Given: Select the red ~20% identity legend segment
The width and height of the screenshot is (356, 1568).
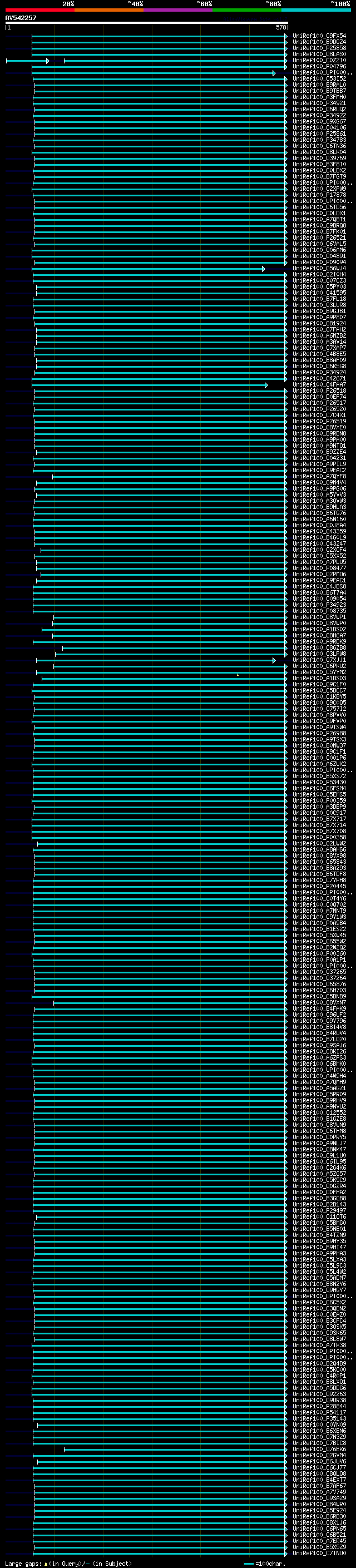Looking at the screenshot, I should (x=39, y=10).
